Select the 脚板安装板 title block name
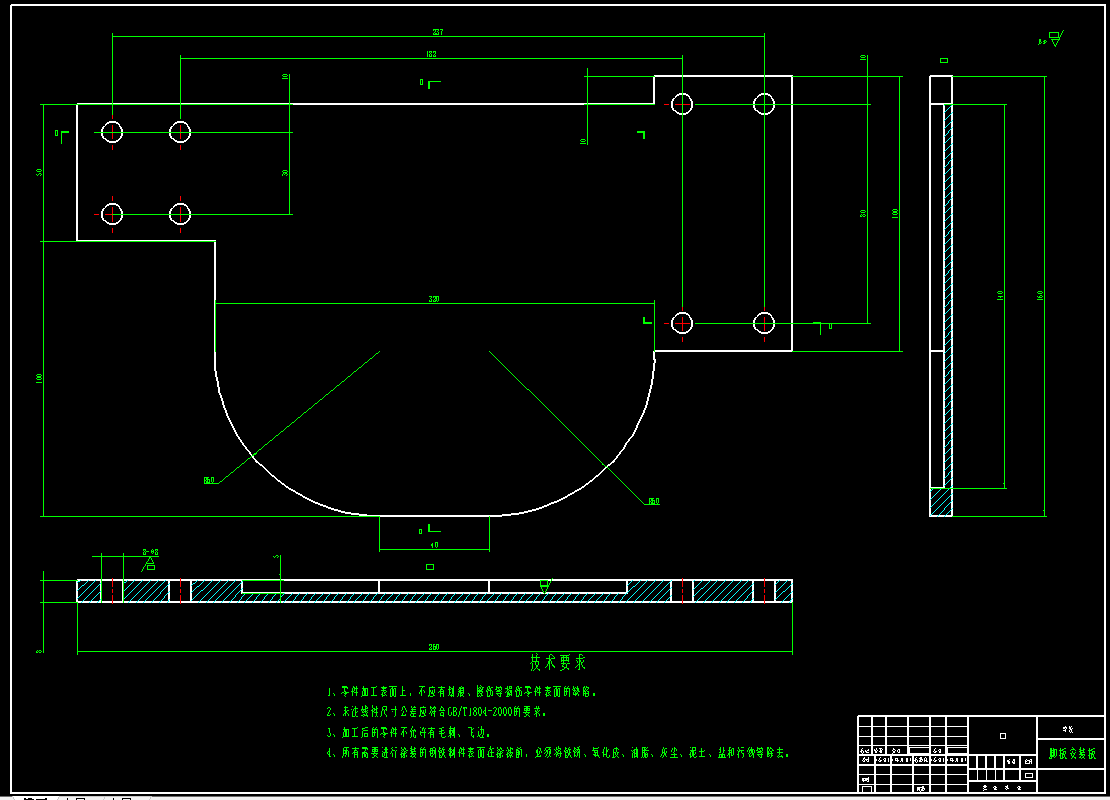 pos(1072,754)
